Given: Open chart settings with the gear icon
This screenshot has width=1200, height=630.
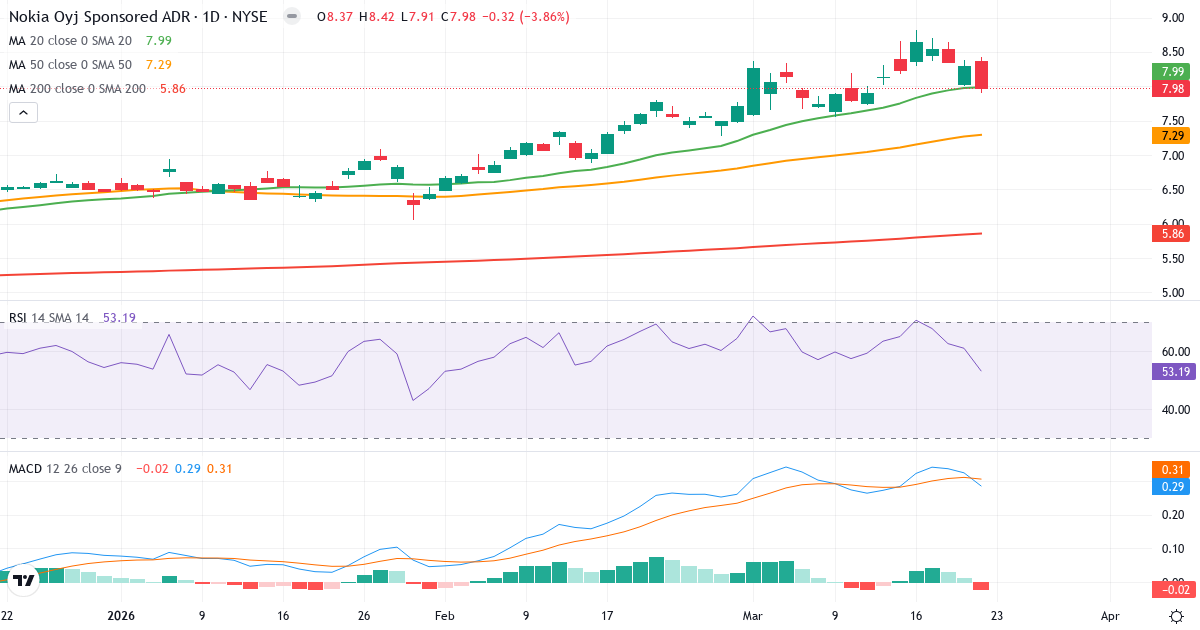Looking at the screenshot, I should (x=1178, y=618).
